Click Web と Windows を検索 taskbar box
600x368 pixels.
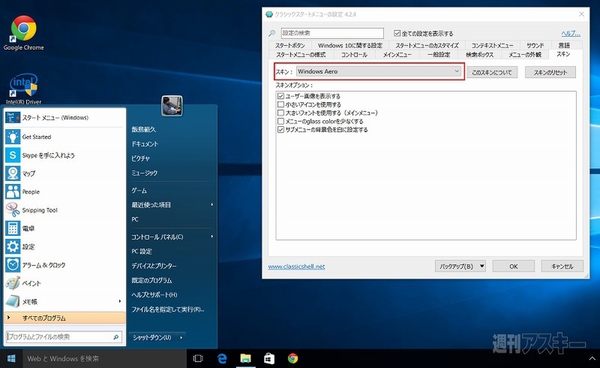click(x=104, y=358)
